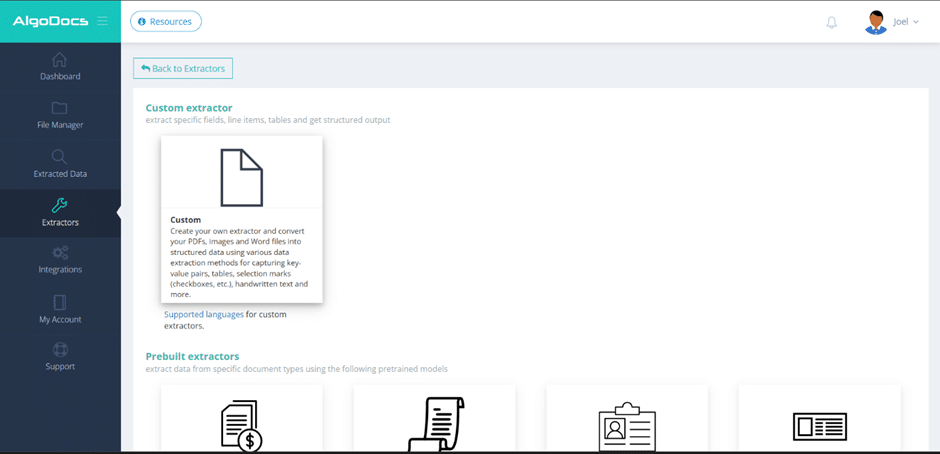Expand the Joel user dropdown
This screenshot has height=454, width=940.
pos(906,22)
